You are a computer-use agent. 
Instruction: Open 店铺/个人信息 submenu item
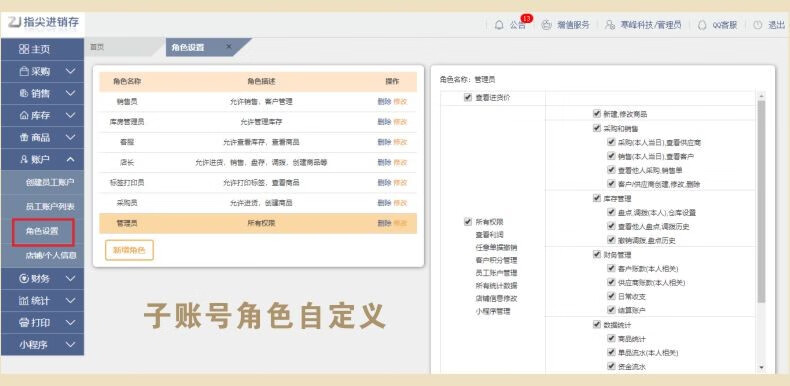pyautogui.click(x=51, y=255)
